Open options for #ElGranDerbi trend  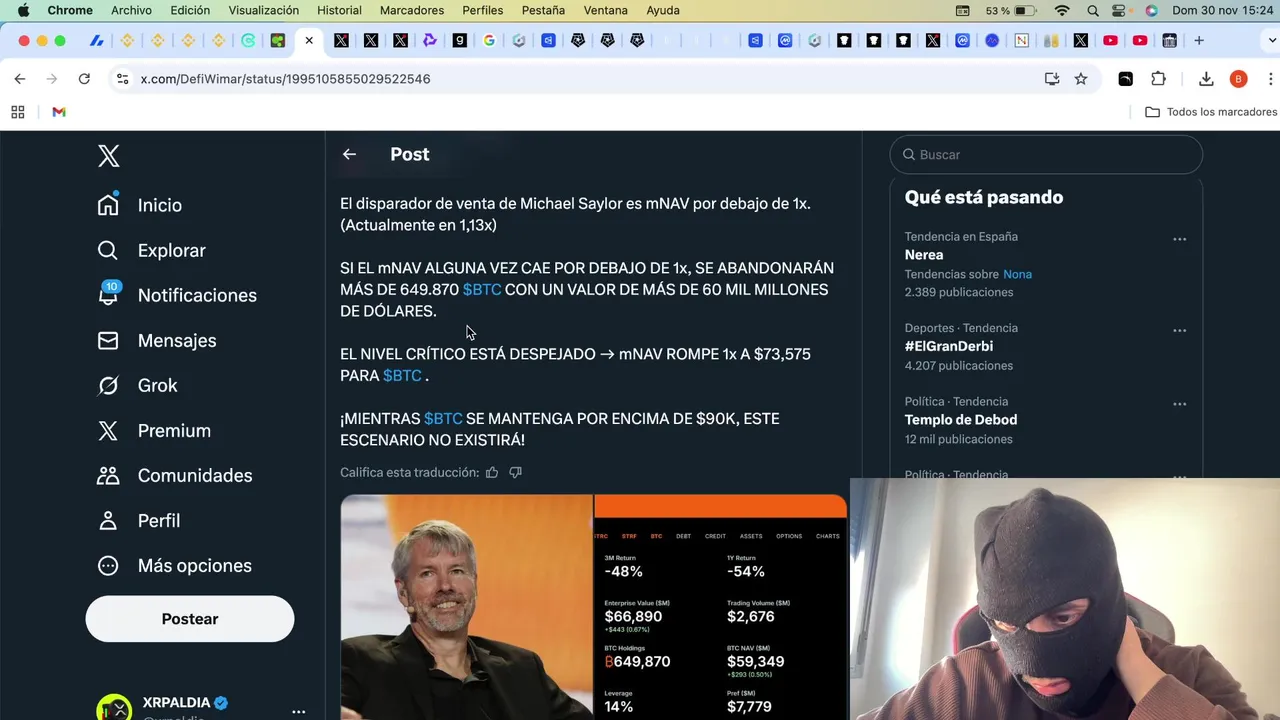pos(1180,330)
